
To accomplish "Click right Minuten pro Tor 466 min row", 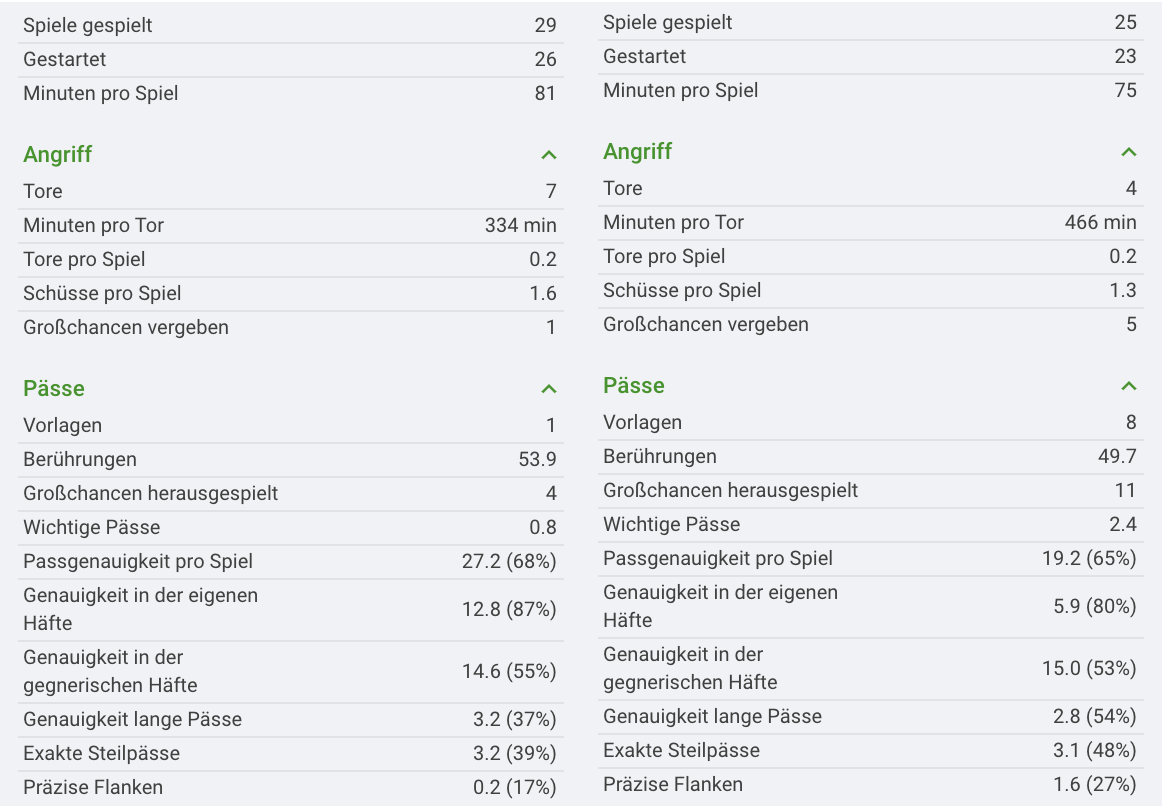I will (x=871, y=222).
